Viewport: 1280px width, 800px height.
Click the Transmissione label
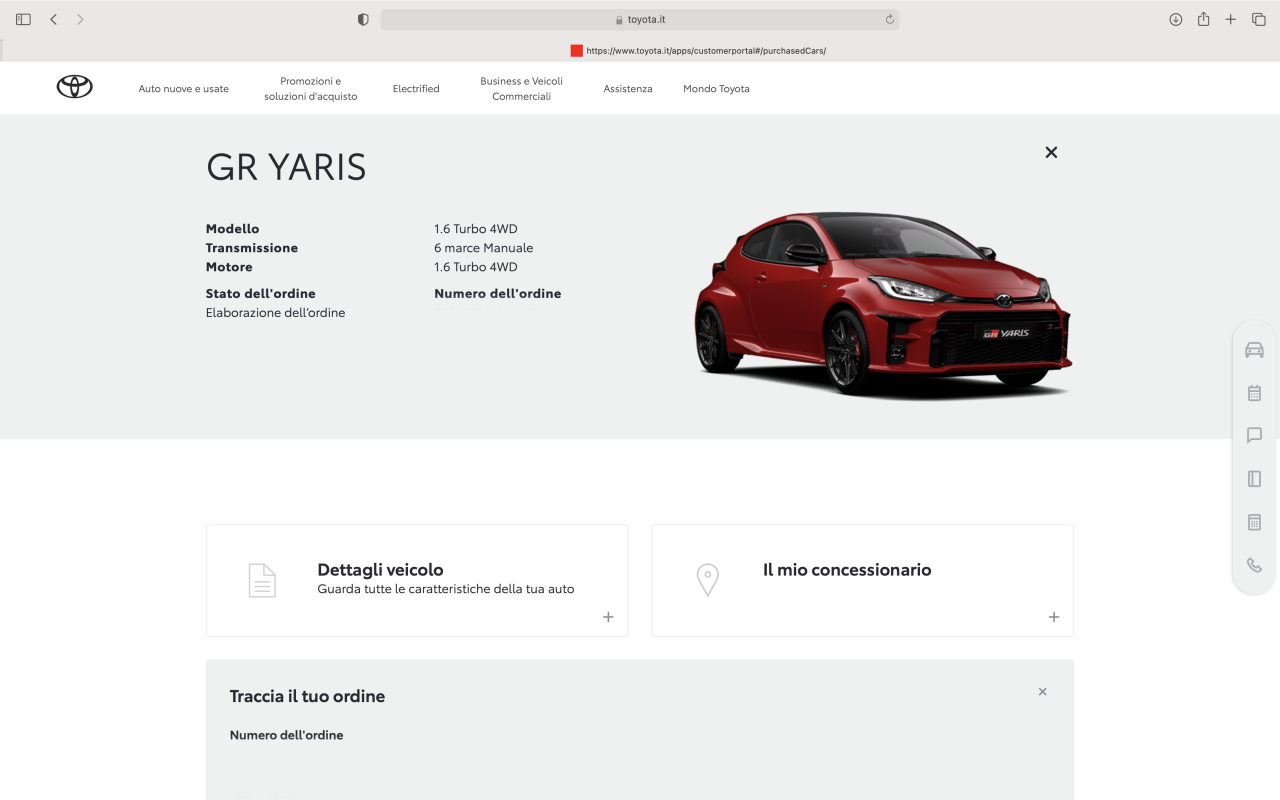[252, 248]
